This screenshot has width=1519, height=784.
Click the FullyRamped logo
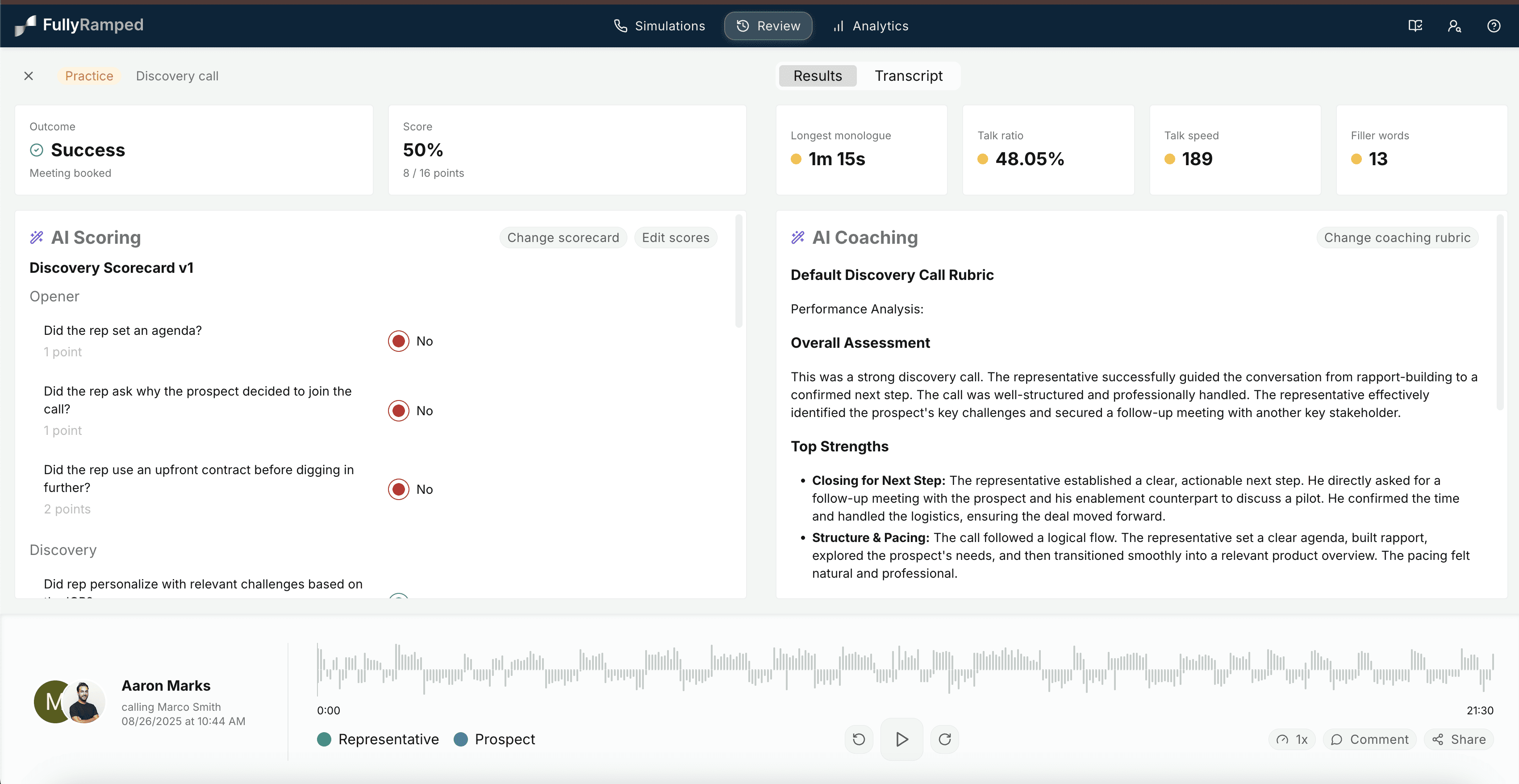tap(79, 25)
